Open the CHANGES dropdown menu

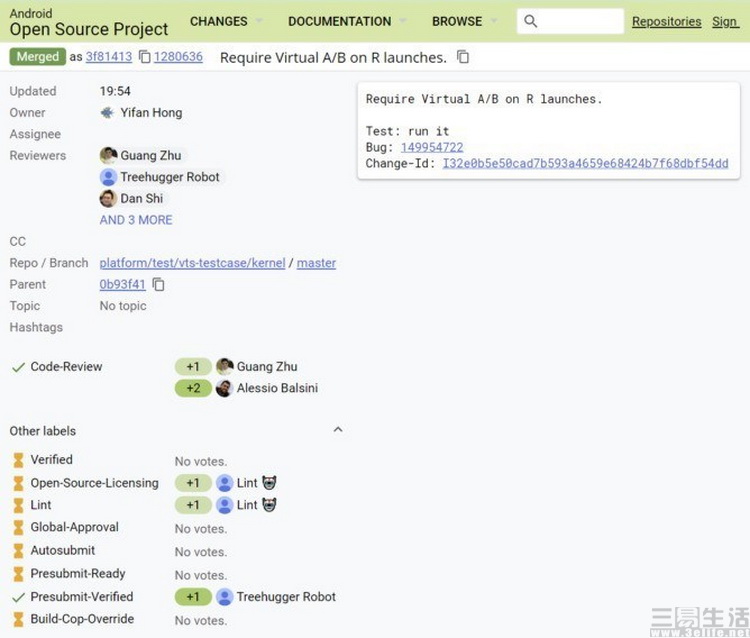pos(226,22)
